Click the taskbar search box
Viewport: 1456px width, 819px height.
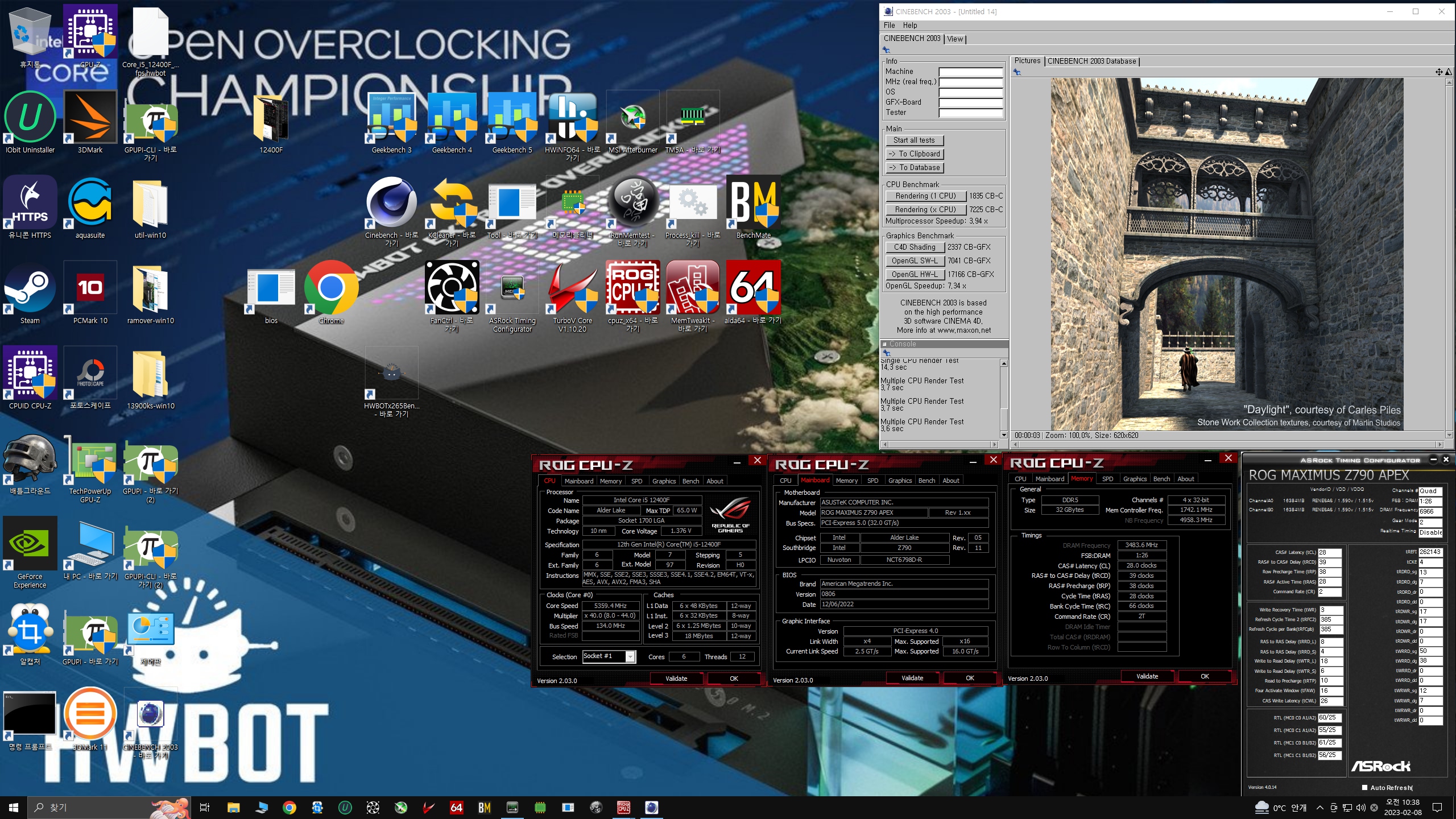(x=109, y=808)
